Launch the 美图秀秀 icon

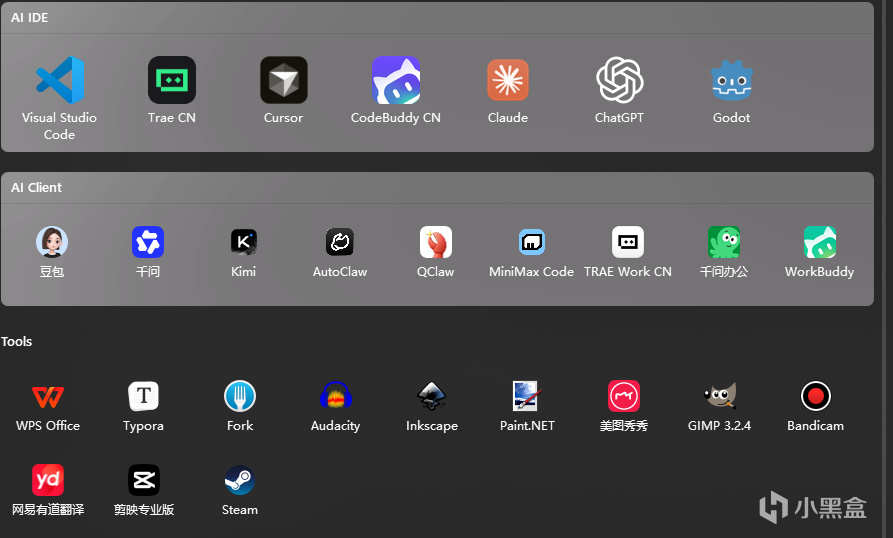point(624,396)
